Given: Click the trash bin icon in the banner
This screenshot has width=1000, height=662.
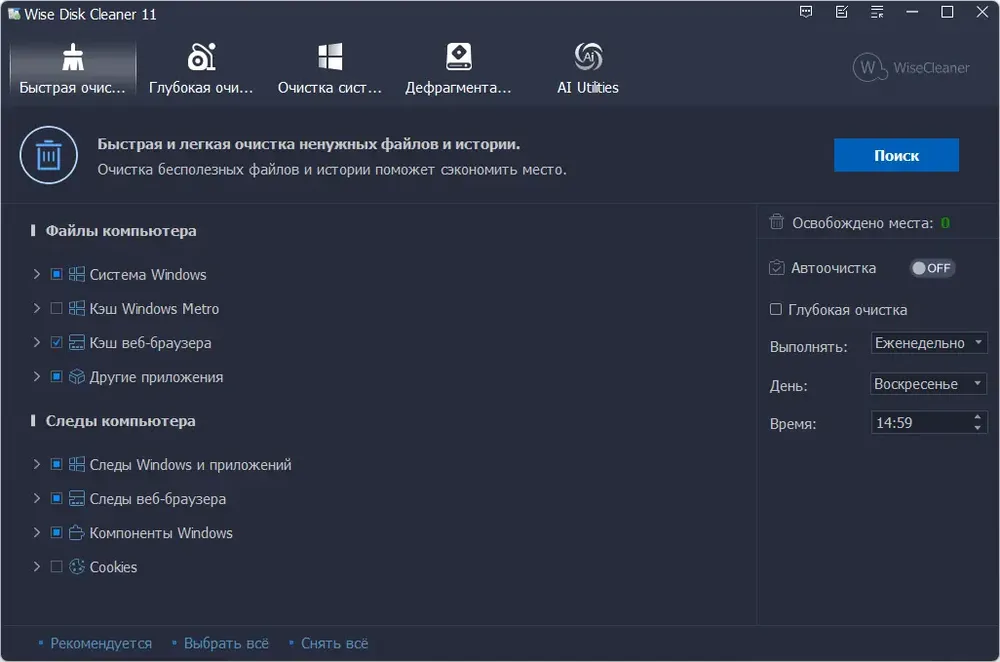Looking at the screenshot, I should [x=48, y=156].
